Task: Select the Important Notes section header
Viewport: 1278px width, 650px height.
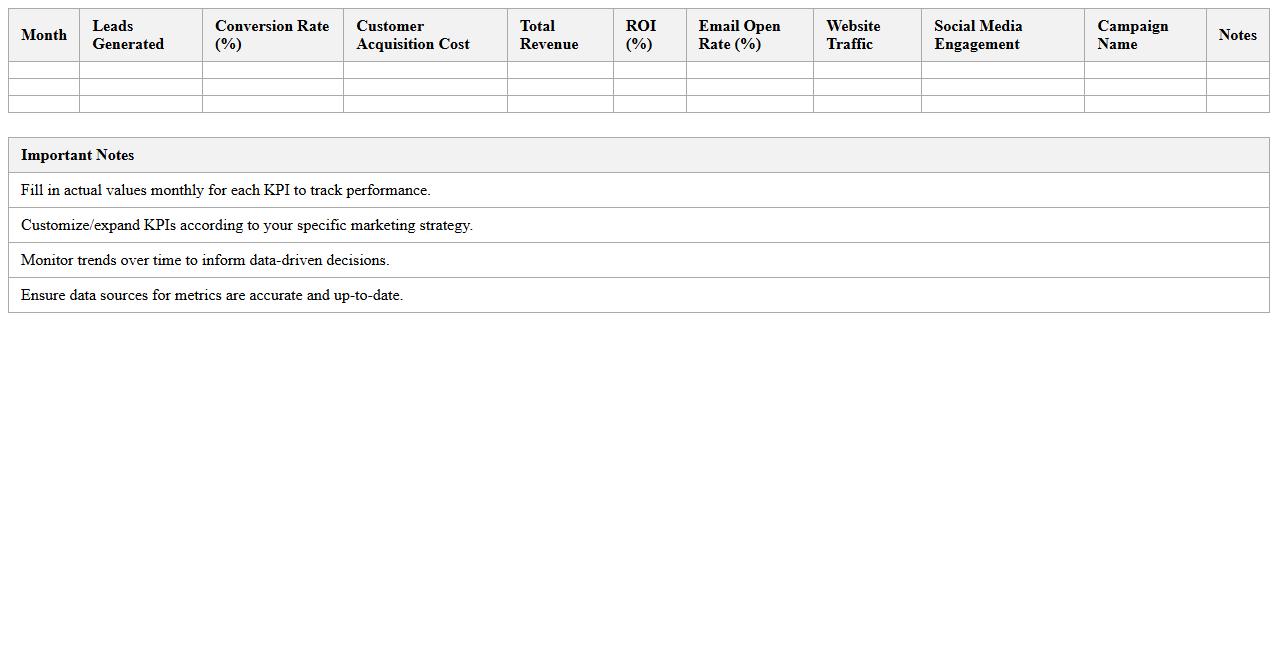Action: pos(78,155)
